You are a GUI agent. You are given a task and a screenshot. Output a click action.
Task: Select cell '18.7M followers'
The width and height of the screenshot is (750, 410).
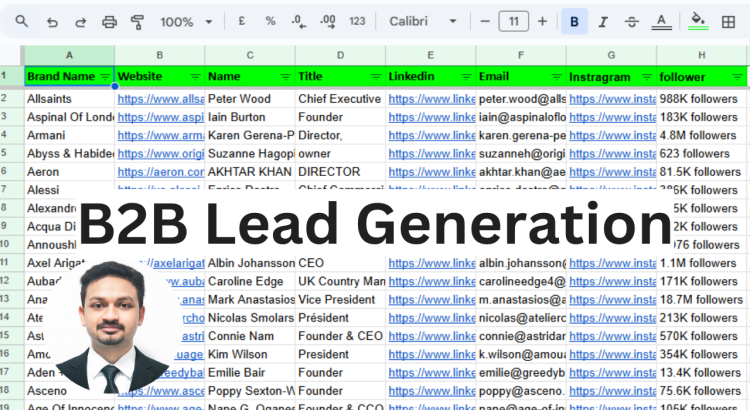pyautogui.click(x=701, y=299)
